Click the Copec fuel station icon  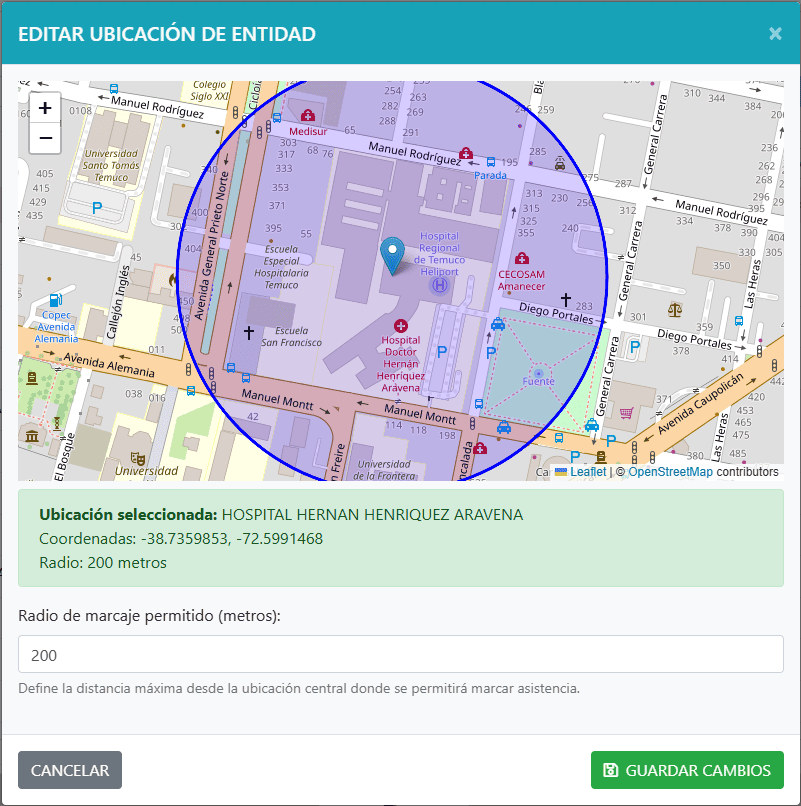(x=56, y=299)
